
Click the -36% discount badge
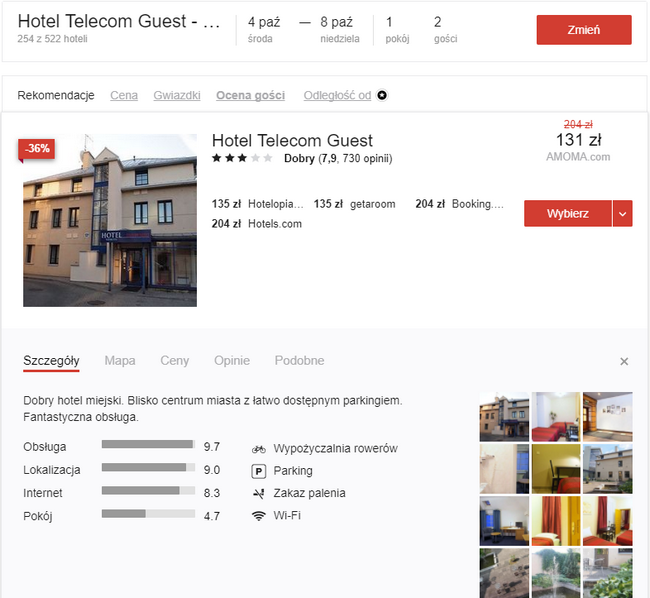(x=37, y=149)
